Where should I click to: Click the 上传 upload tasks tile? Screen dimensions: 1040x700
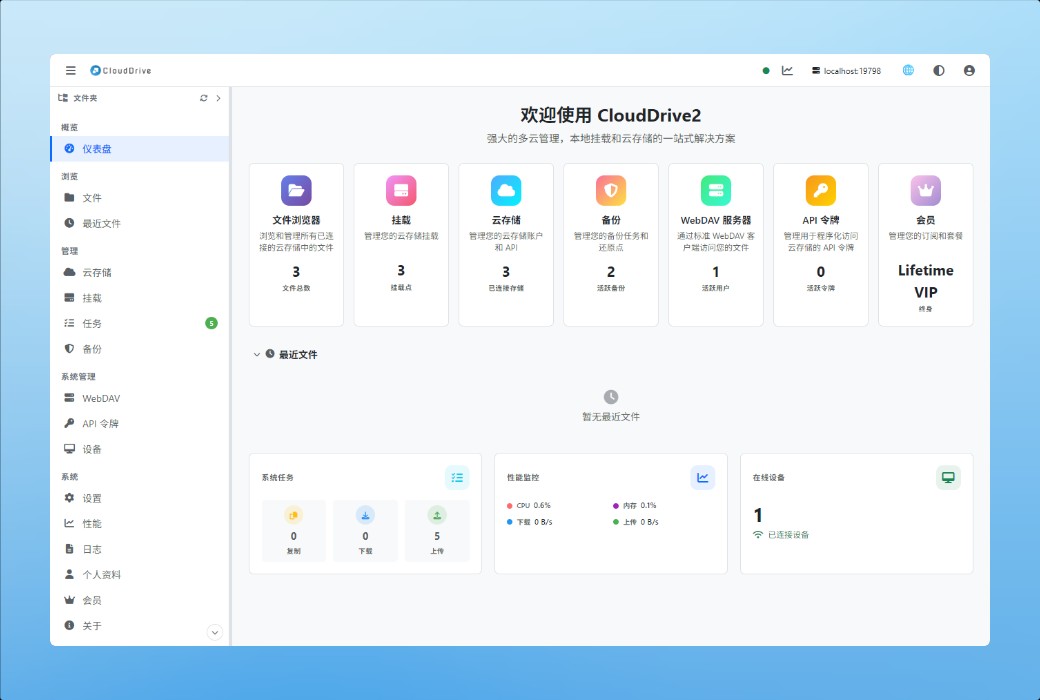[x=437, y=531]
